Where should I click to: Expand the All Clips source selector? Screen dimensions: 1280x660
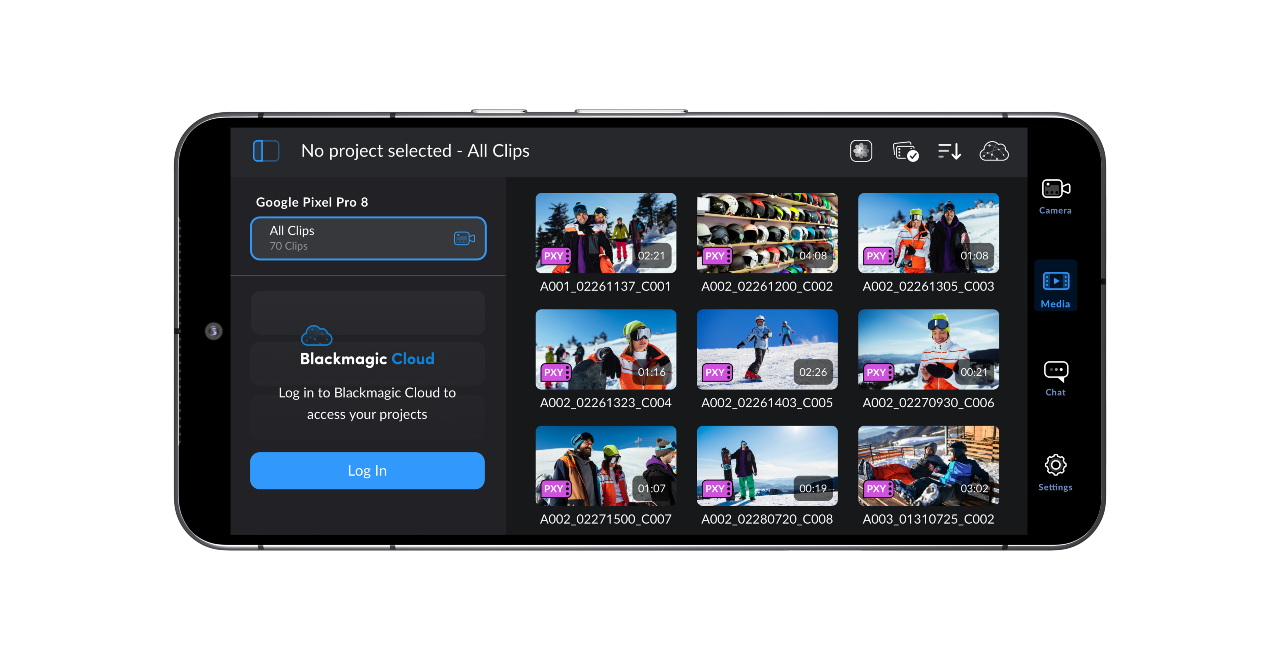pyautogui.click(x=367, y=238)
